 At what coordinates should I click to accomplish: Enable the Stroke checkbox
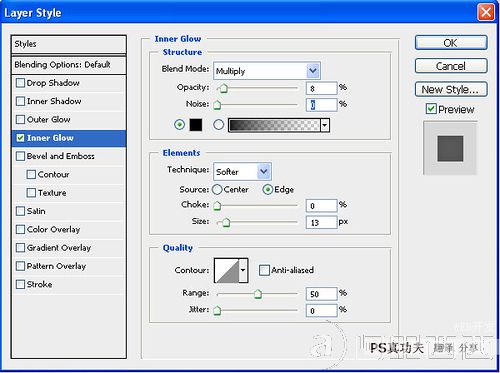coord(20,284)
